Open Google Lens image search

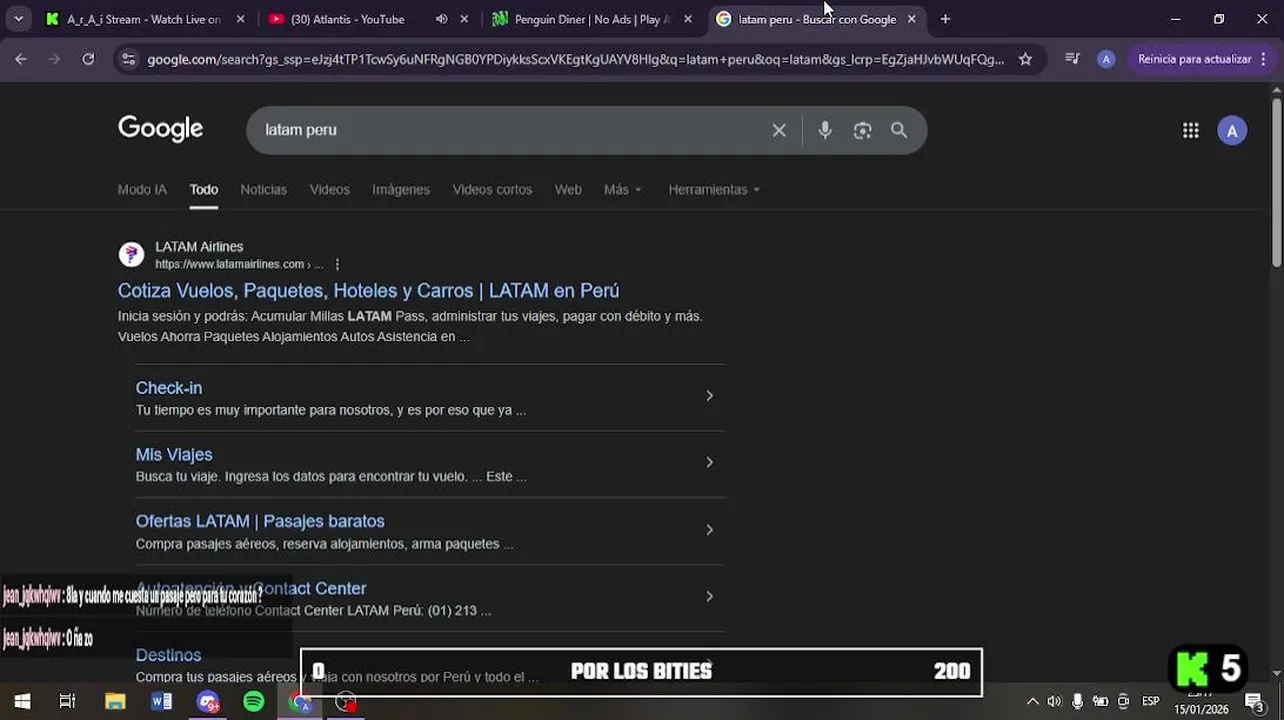pos(862,130)
